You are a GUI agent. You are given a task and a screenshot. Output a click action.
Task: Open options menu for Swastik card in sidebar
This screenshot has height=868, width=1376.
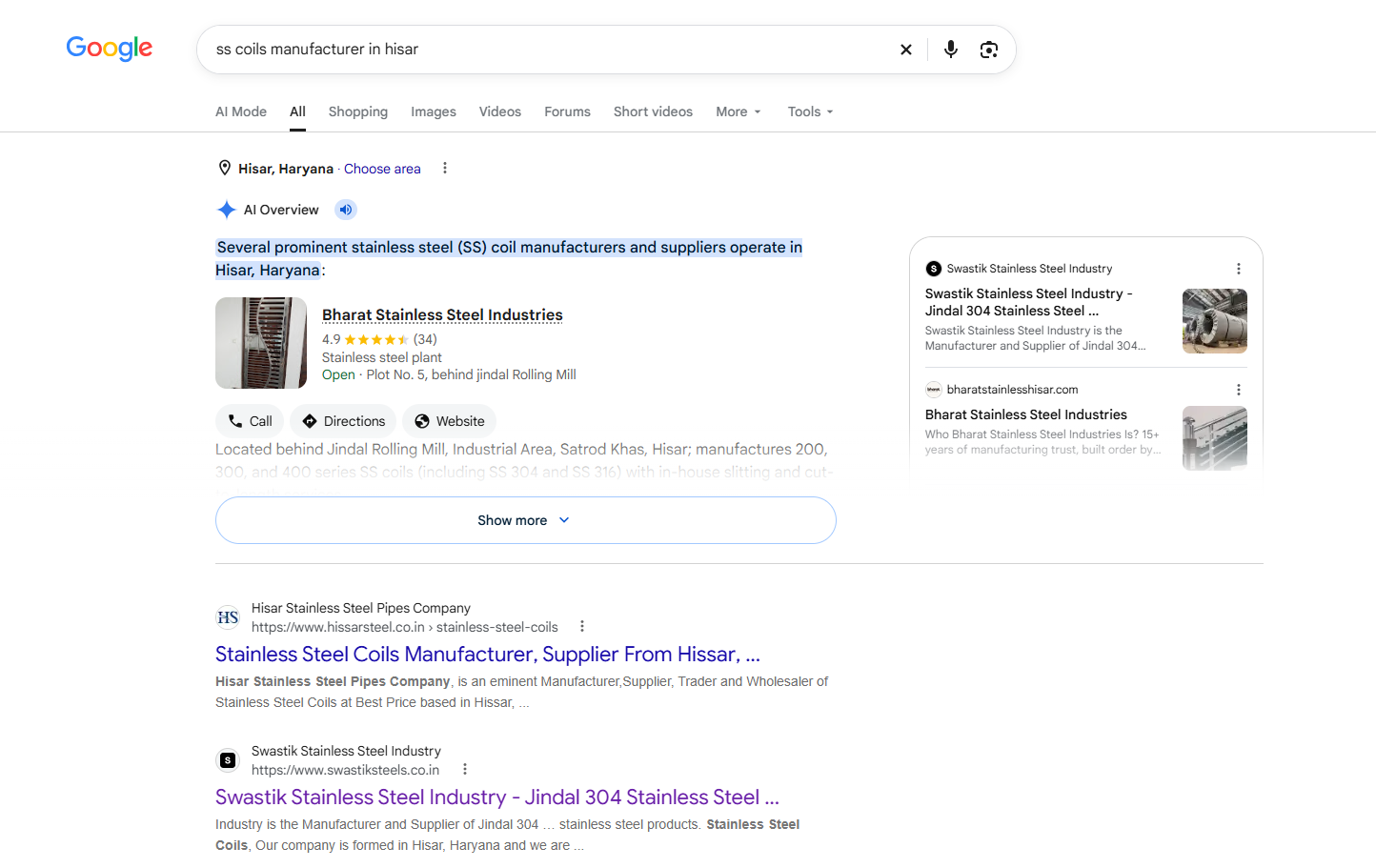pos(1239,269)
